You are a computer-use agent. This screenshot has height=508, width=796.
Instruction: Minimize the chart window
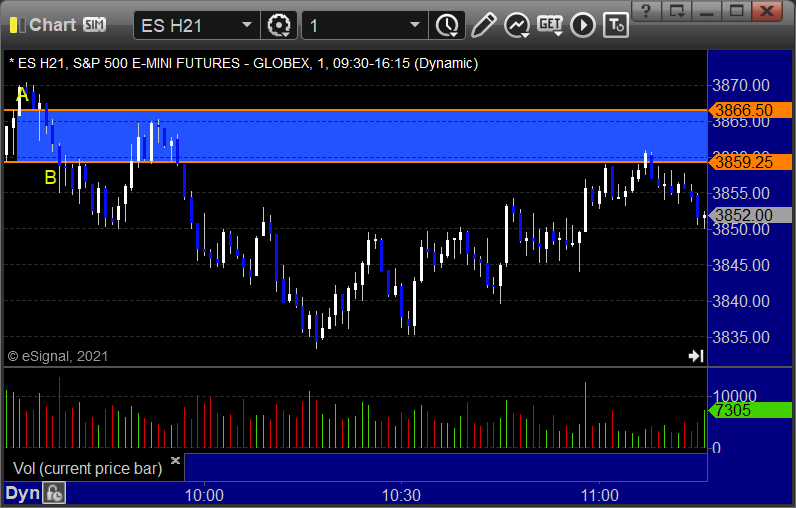[707, 10]
